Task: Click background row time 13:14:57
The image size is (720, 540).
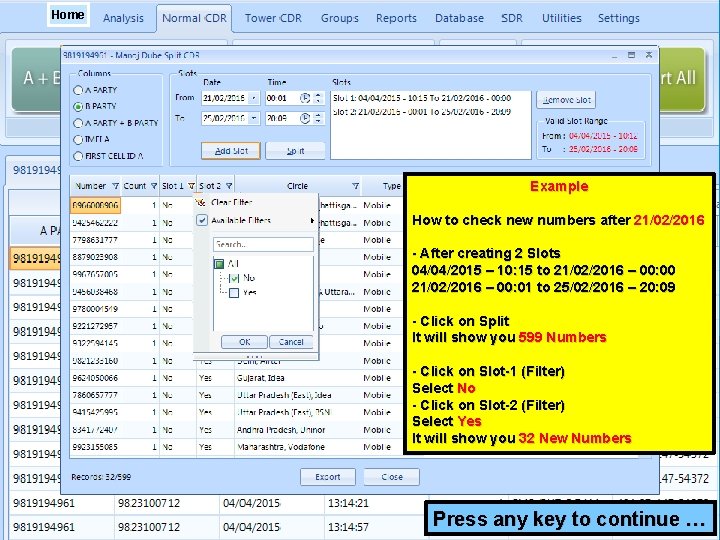Action: pos(348,527)
